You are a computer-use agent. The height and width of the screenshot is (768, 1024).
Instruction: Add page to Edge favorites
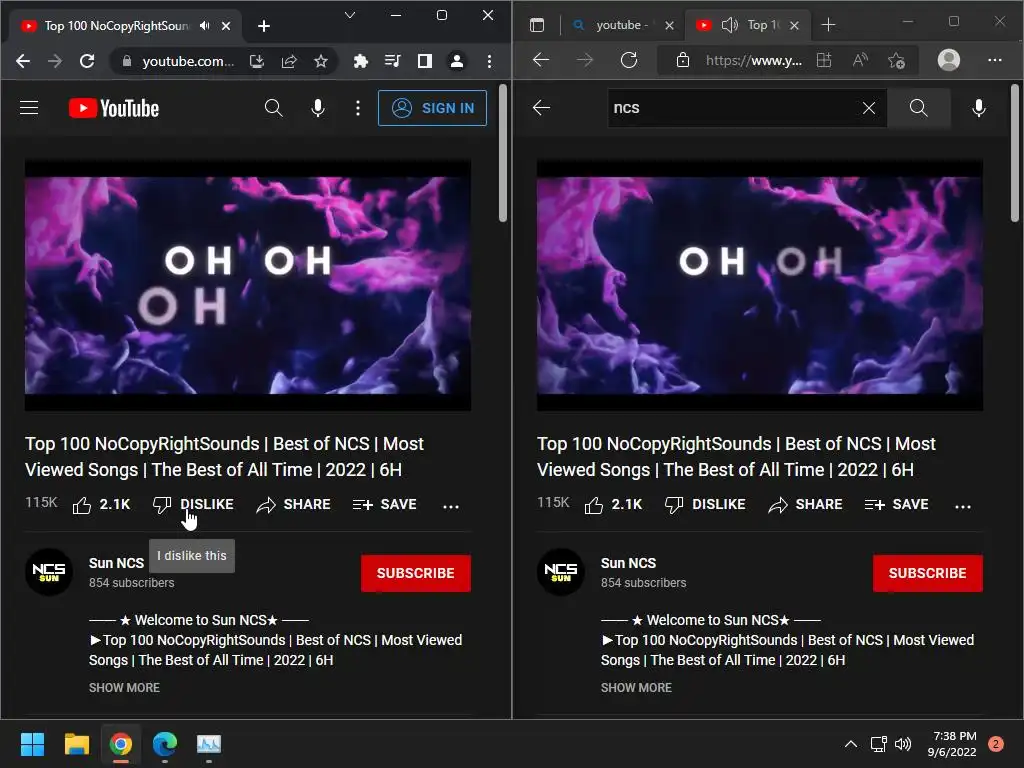897,61
